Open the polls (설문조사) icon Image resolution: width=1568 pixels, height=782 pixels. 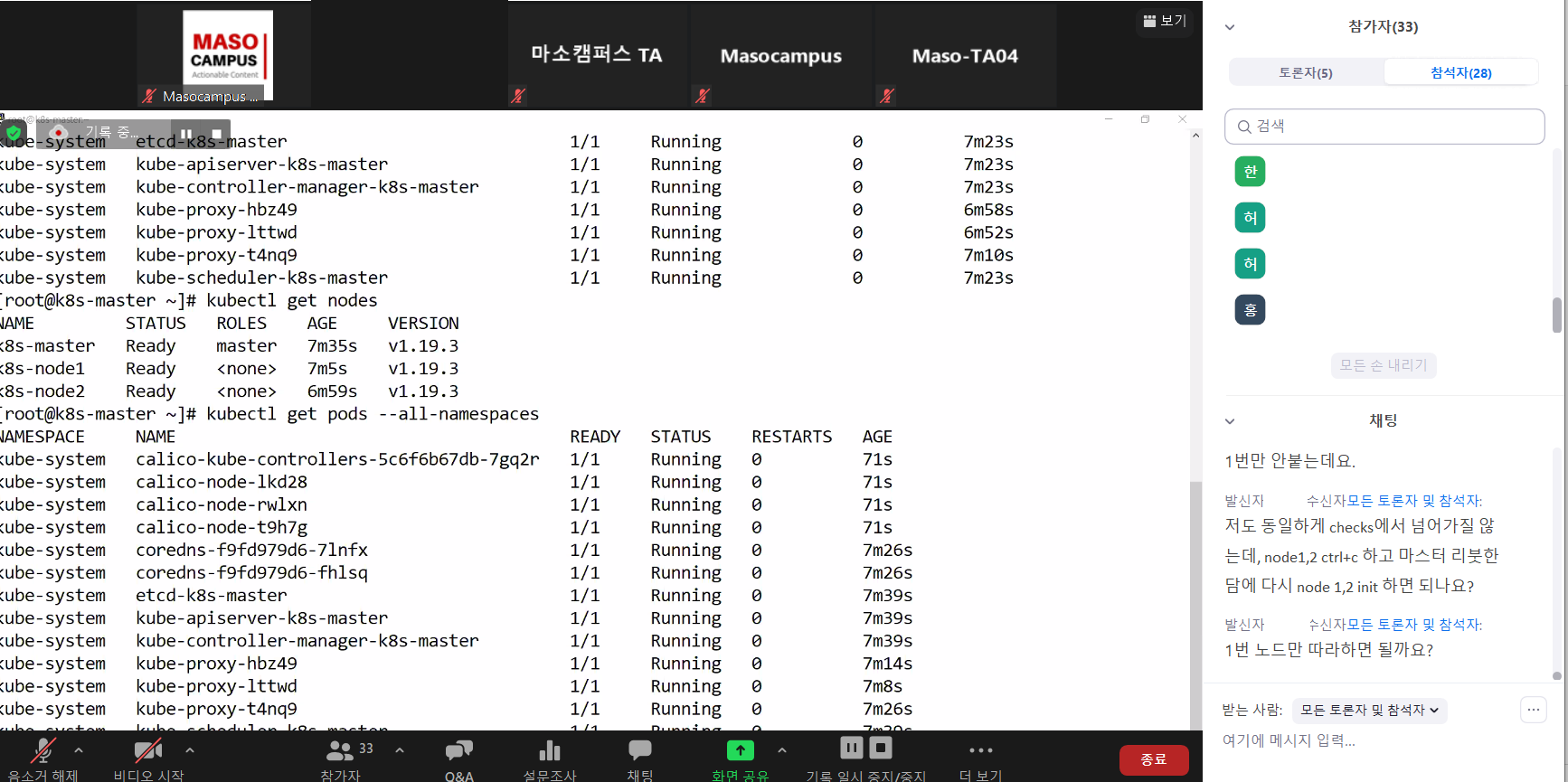[x=549, y=751]
